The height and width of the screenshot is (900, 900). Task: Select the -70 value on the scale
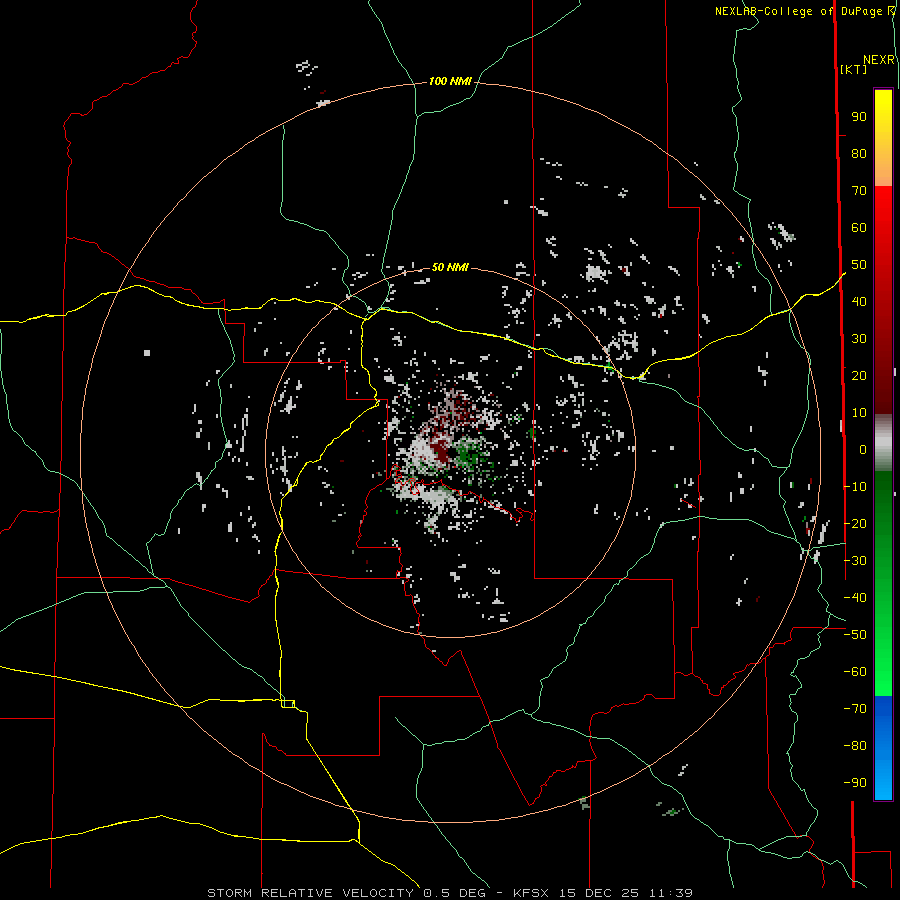pos(855,709)
